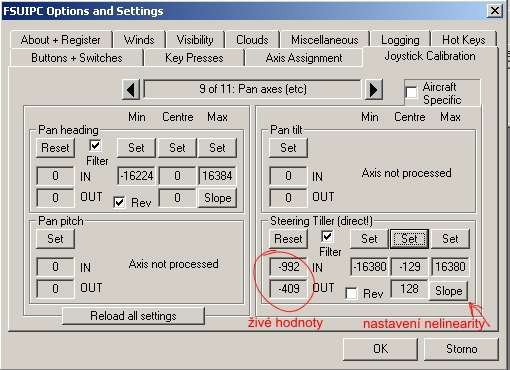510x370 pixels.
Task: Click Pan heading Centre Set button
Action: click(x=177, y=148)
